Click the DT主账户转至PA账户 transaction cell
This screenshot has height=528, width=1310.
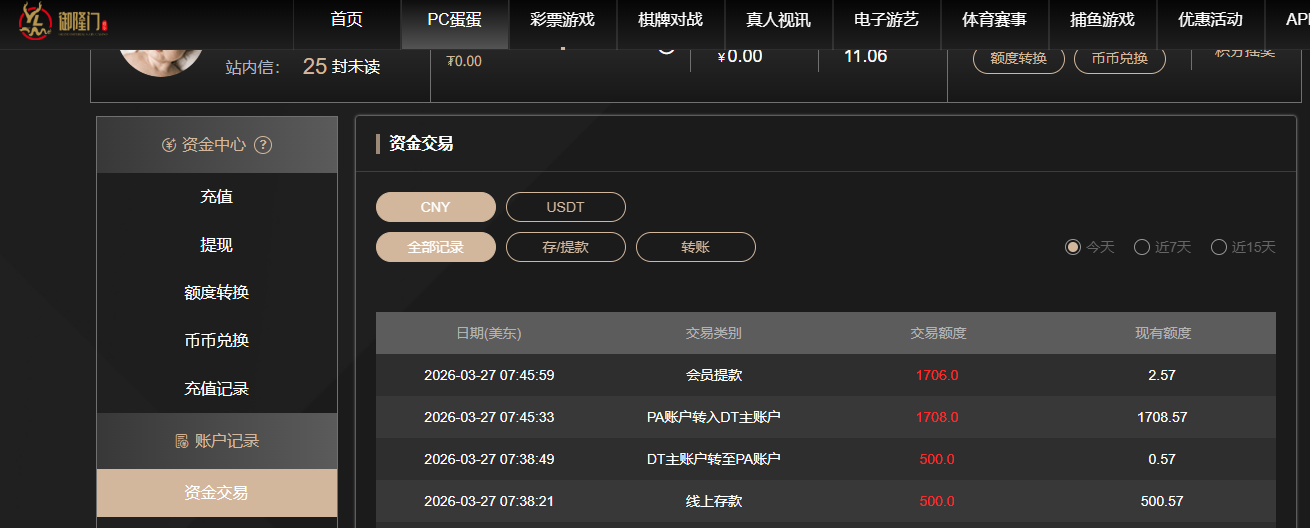pyautogui.click(x=714, y=460)
